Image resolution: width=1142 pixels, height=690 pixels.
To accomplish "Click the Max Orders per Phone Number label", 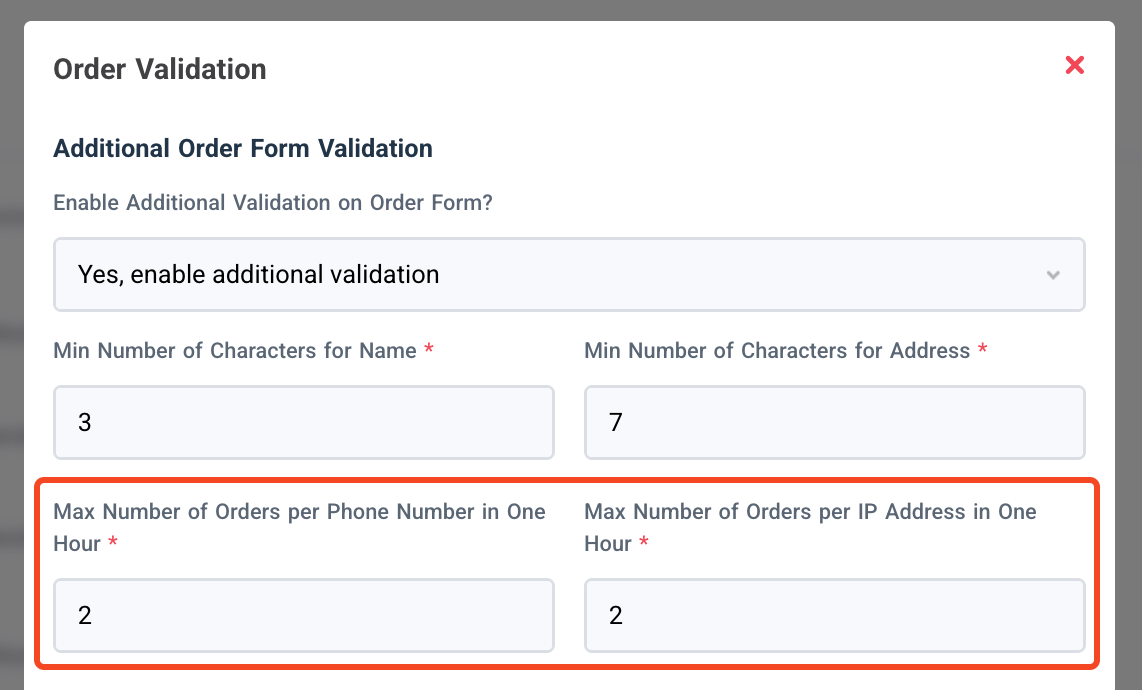I will point(299,527).
